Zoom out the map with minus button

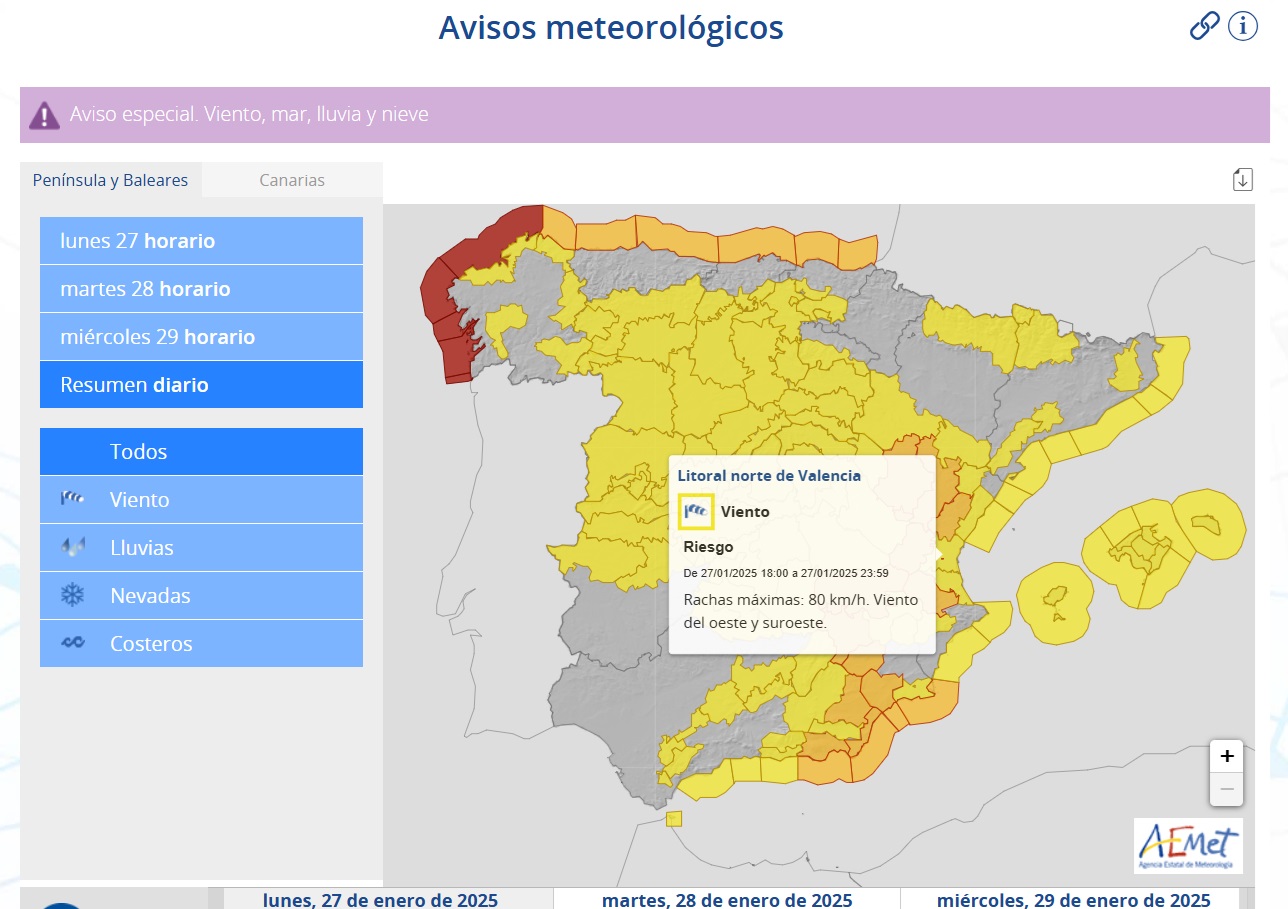pyautogui.click(x=1227, y=790)
